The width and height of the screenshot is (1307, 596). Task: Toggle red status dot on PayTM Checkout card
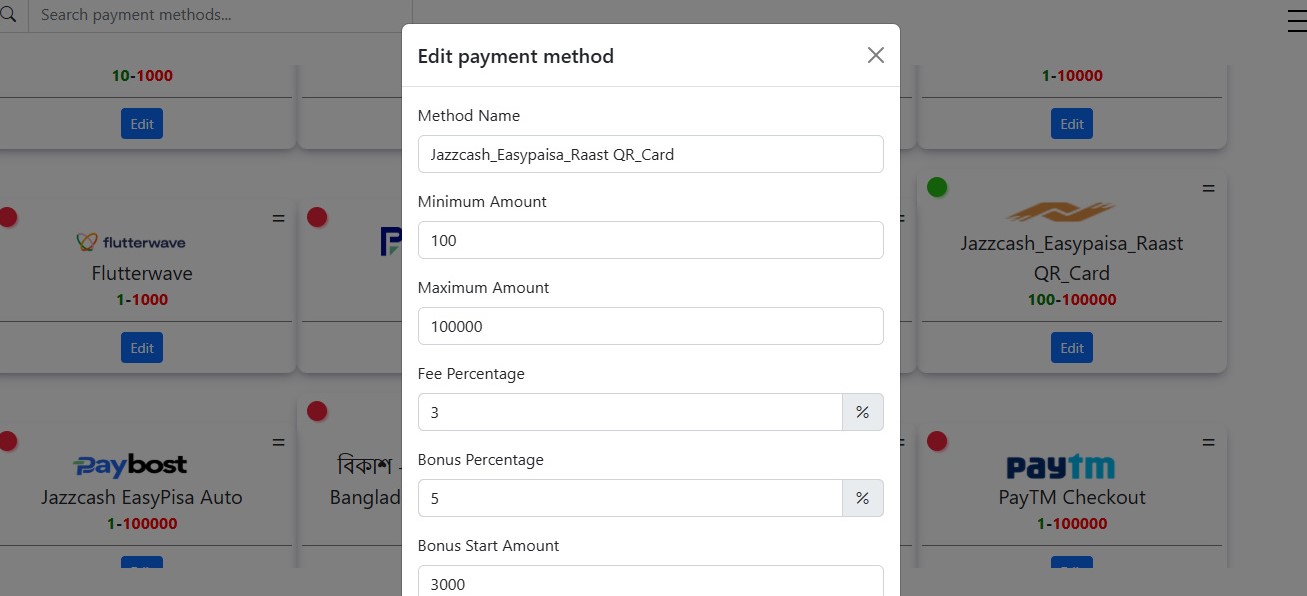(937, 441)
